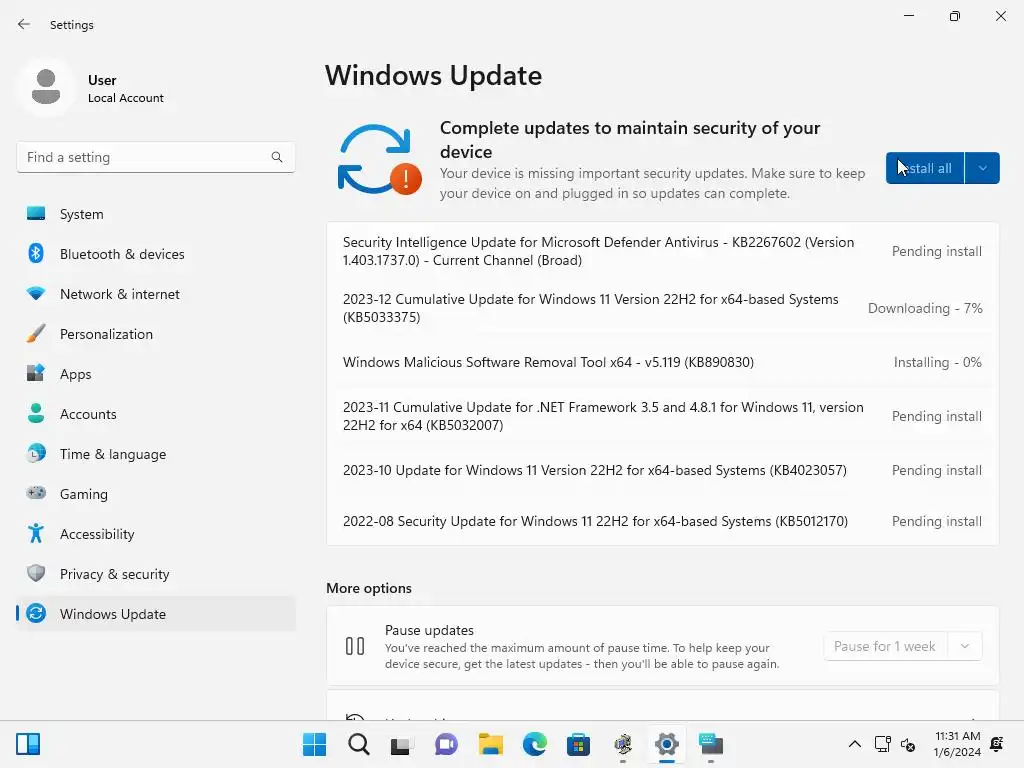The width and height of the screenshot is (1024, 768).
Task: Select the KB4023057 update row
Action: click(x=662, y=470)
